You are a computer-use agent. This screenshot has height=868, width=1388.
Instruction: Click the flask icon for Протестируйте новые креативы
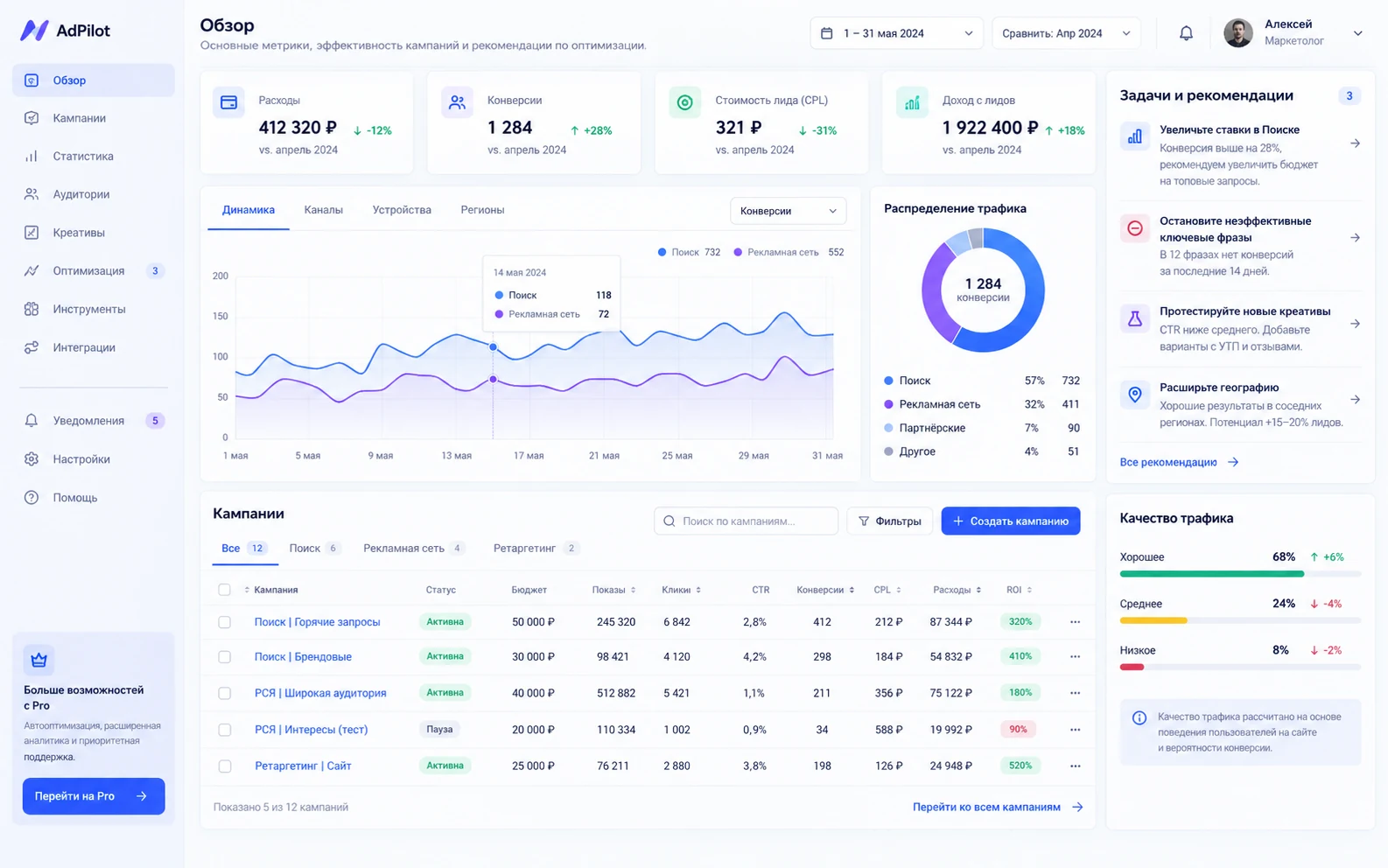1135,318
